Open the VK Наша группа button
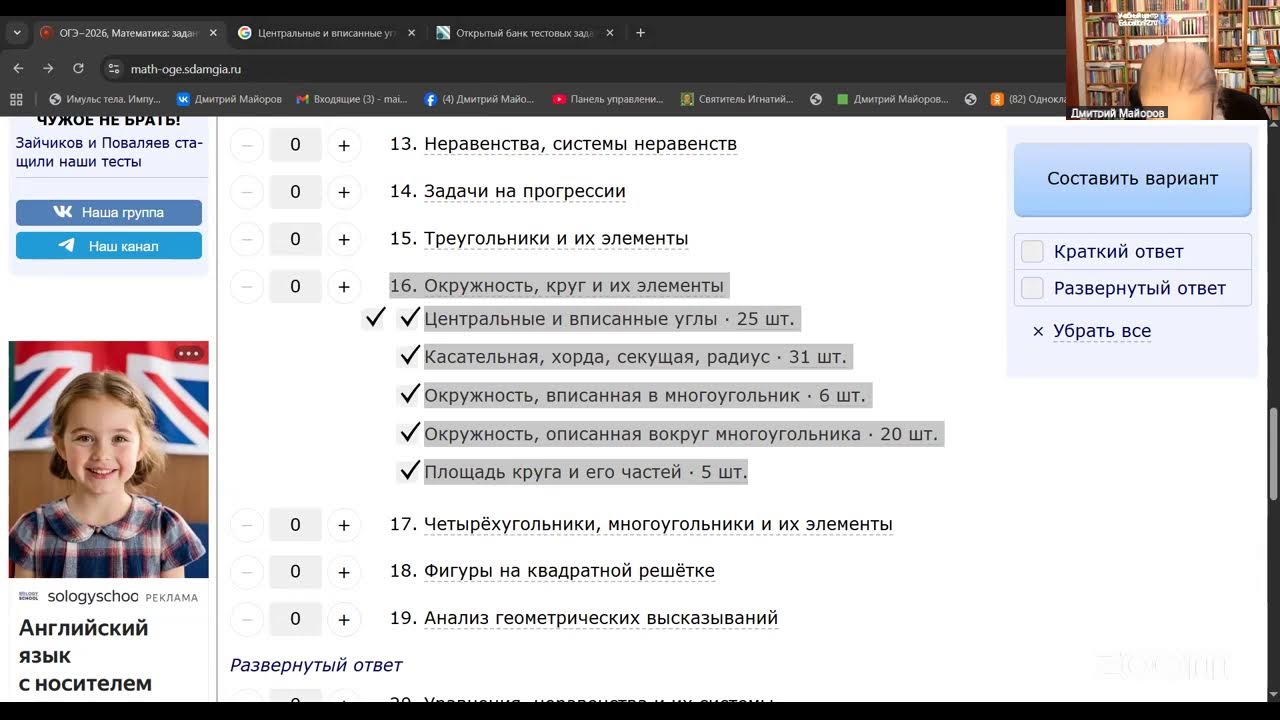This screenshot has height=720, width=1280. pyautogui.click(x=109, y=212)
